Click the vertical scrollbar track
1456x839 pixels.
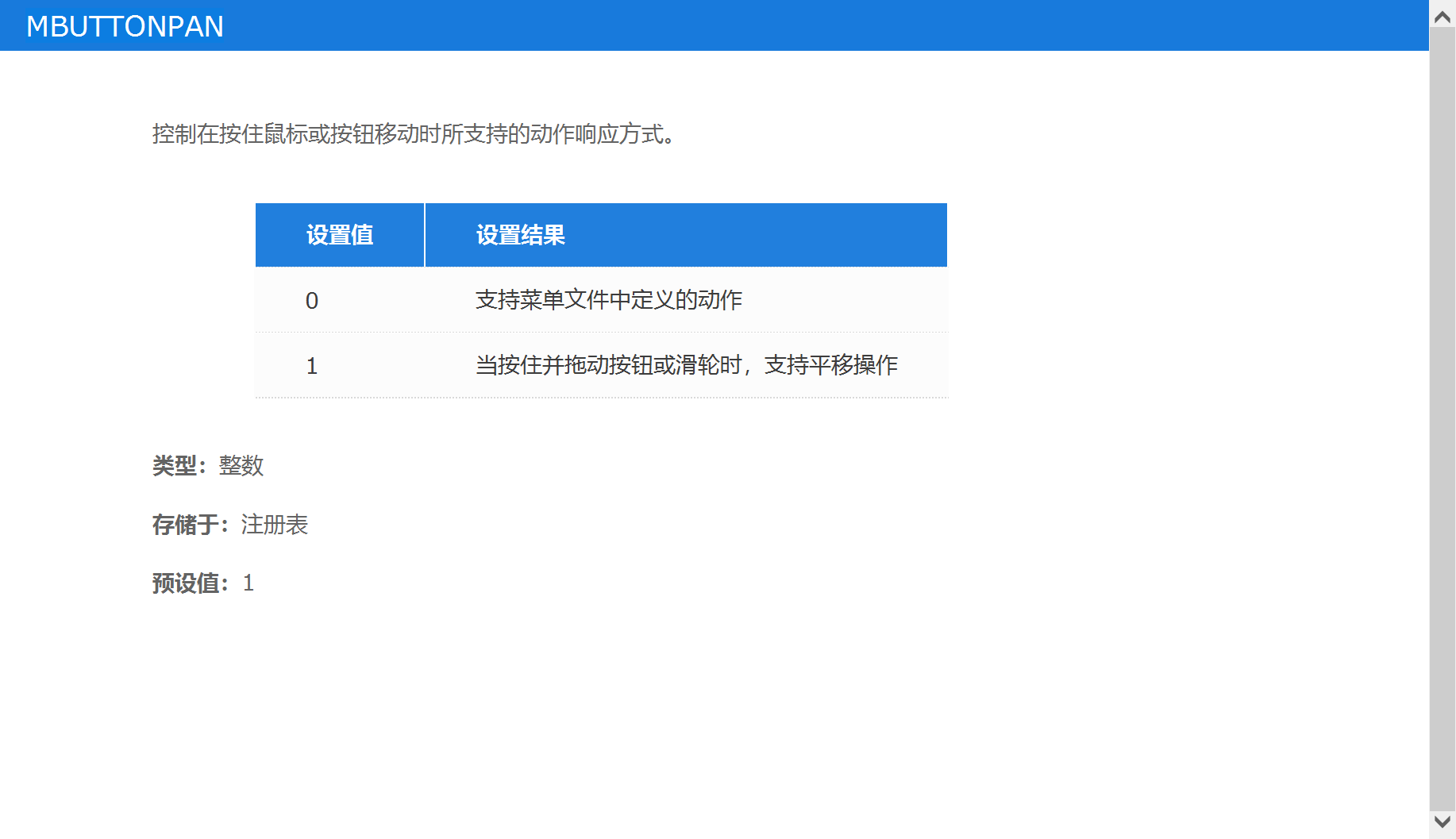1443,419
